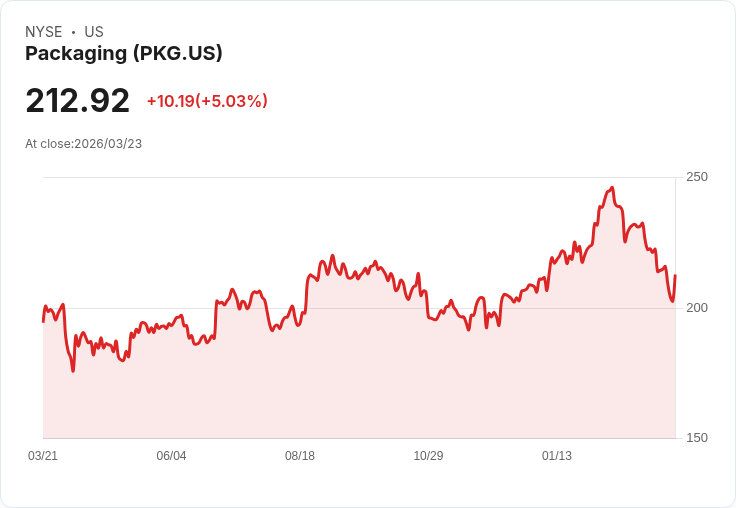Click the At close 2026/03/23 text

click(83, 144)
